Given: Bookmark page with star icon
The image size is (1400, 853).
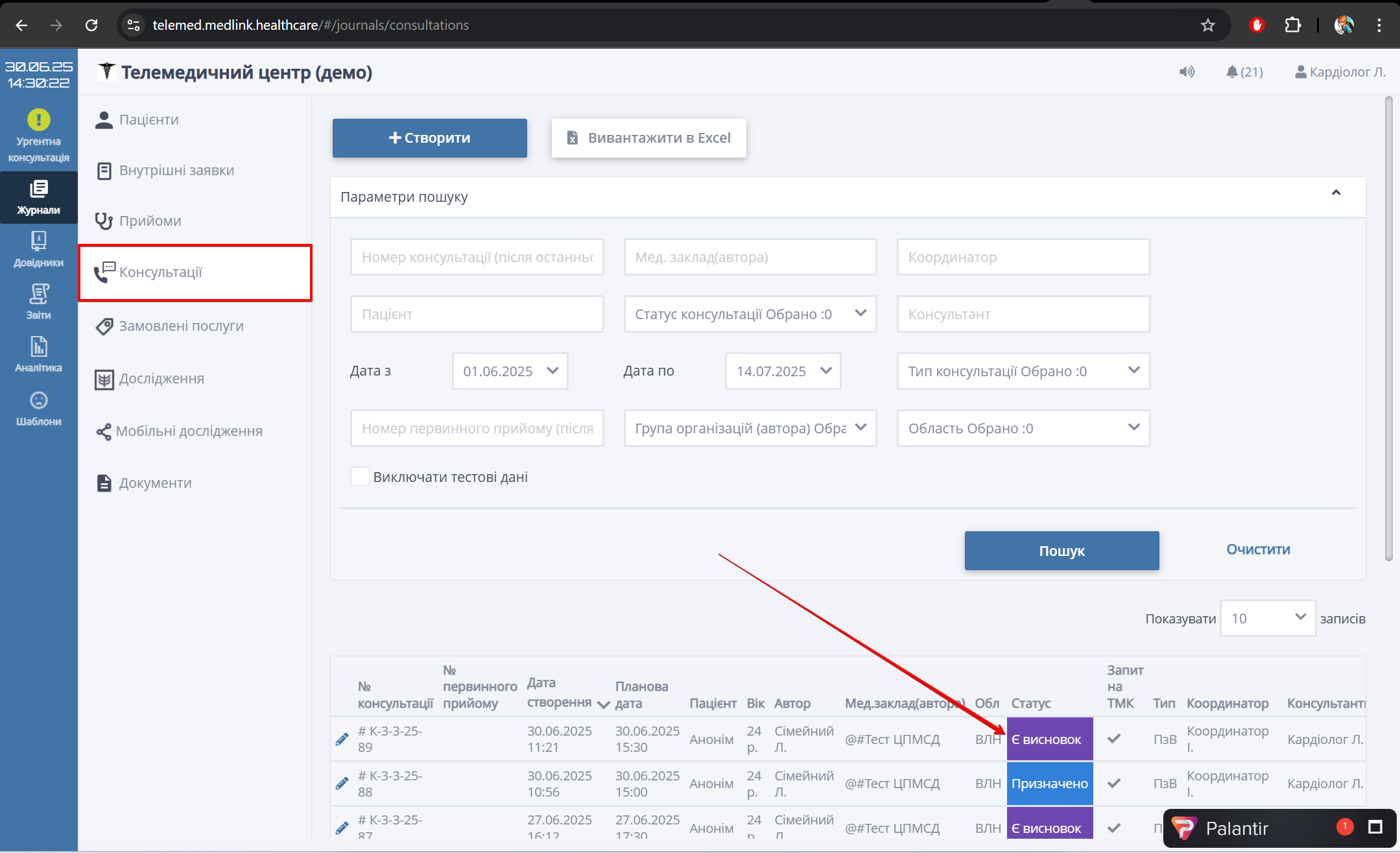Looking at the screenshot, I should point(1207,25).
